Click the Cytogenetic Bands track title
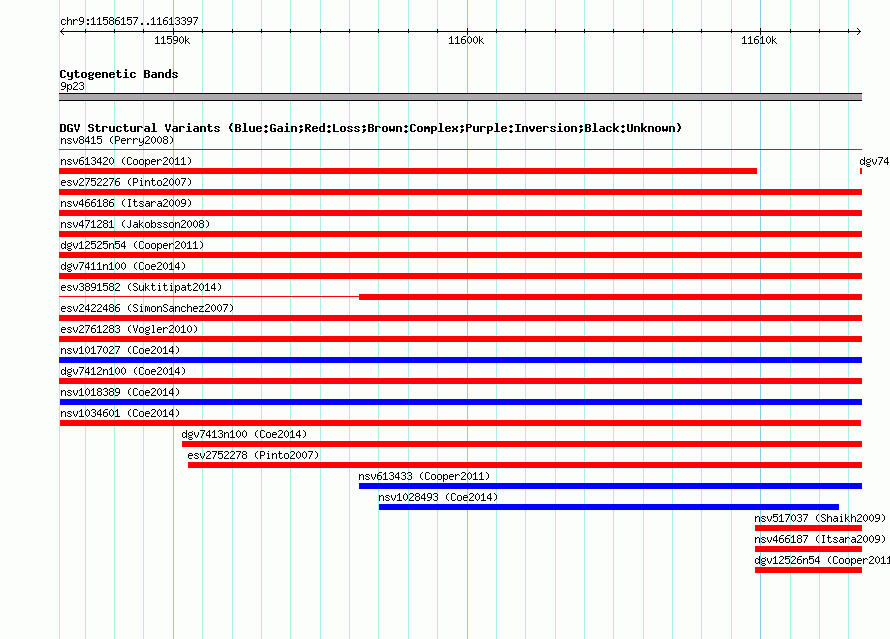The image size is (890, 639). 119,74
